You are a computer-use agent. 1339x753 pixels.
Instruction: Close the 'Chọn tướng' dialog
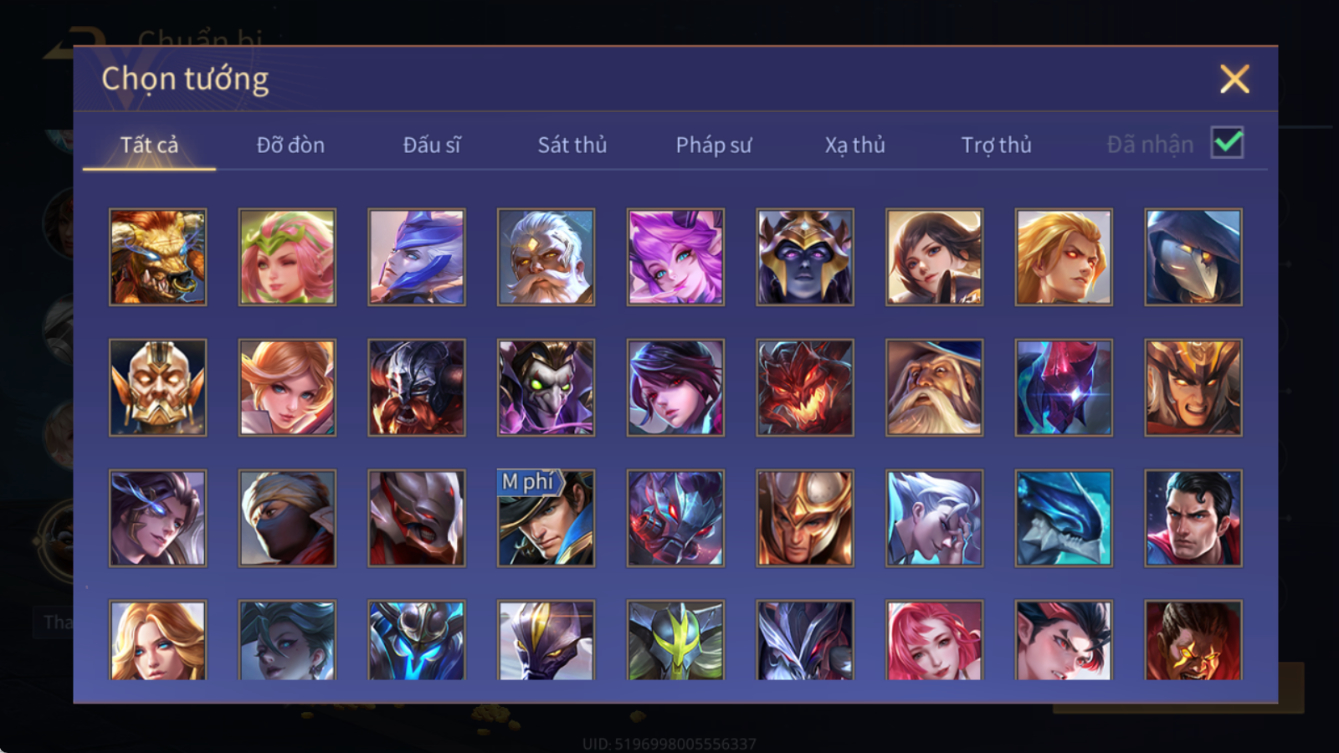(1234, 79)
